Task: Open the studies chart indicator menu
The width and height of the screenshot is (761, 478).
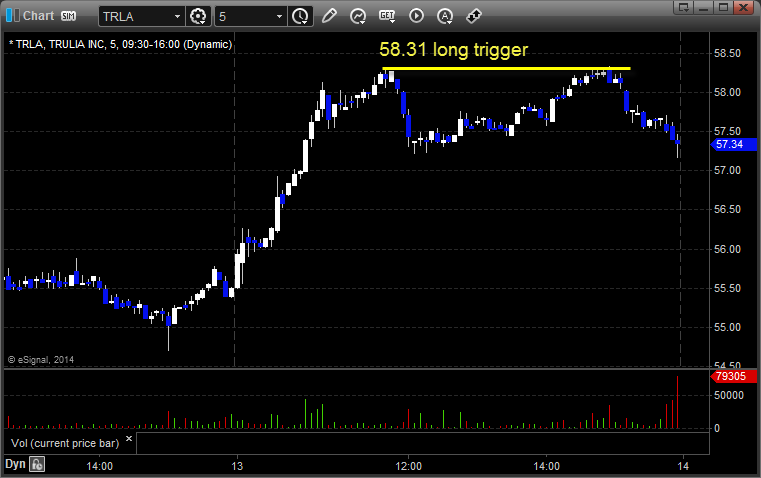Action: click(x=358, y=16)
